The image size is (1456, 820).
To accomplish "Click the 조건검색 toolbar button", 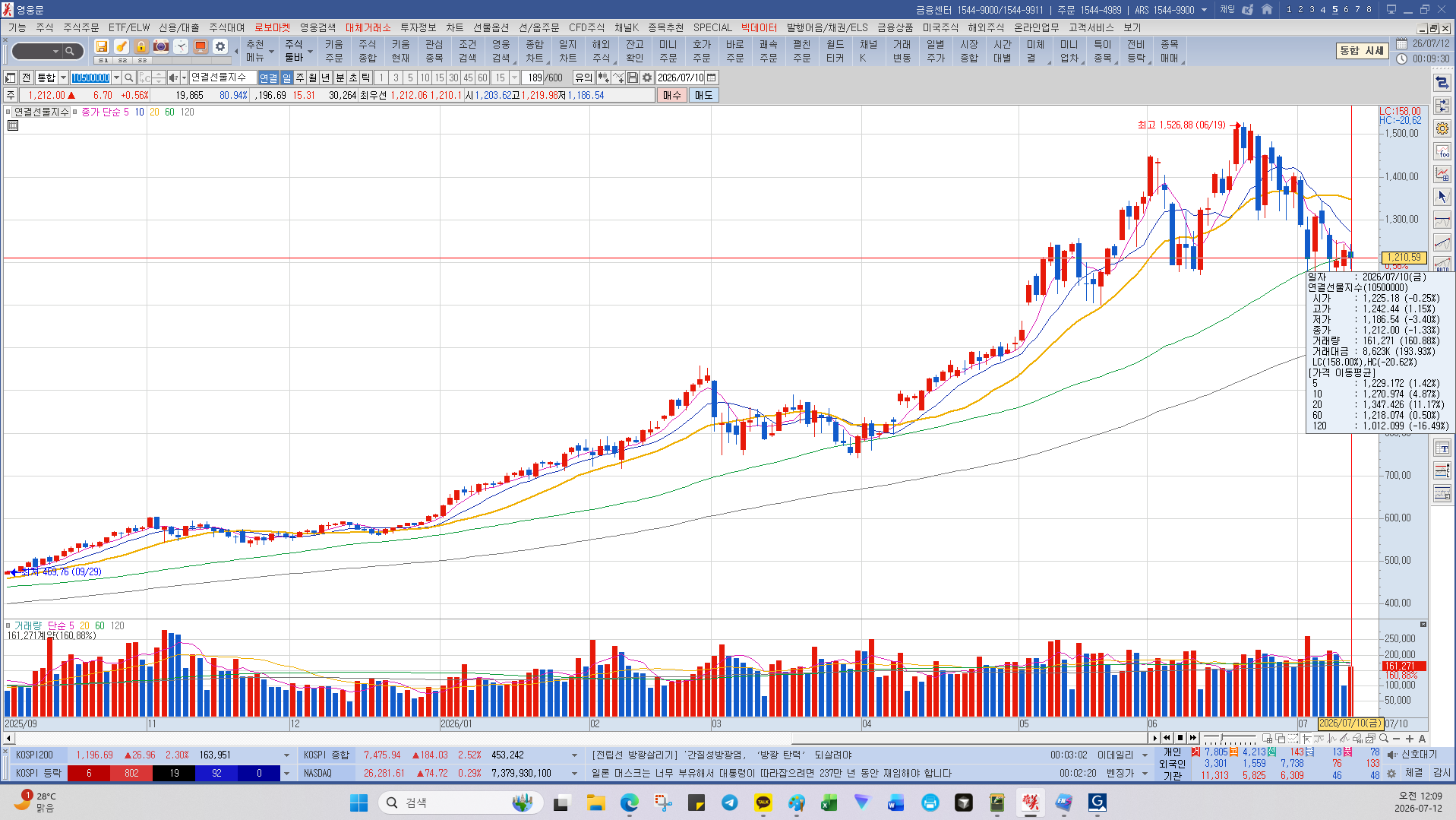I will [x=467, y=51].
